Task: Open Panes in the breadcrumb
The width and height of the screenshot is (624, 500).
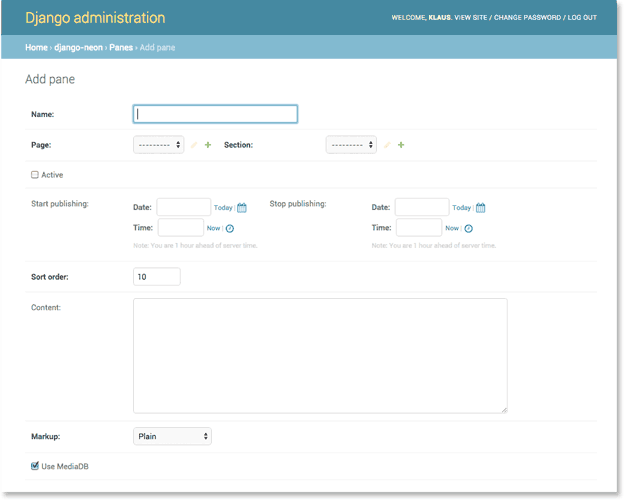Action: (x=121, y=47)
